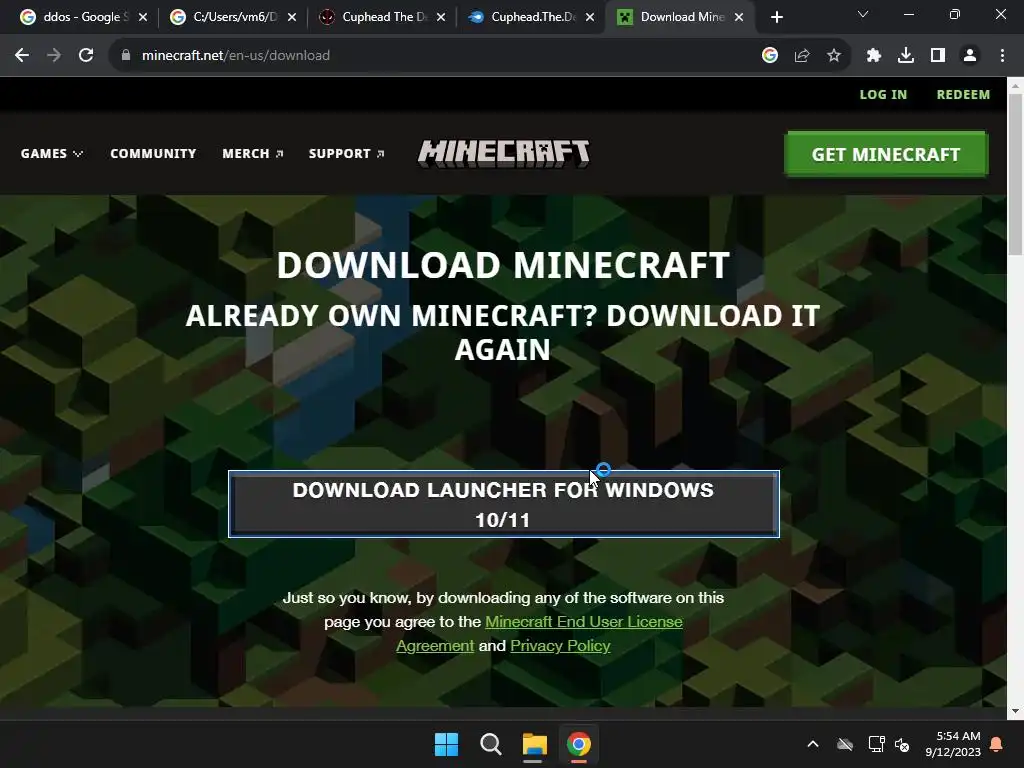Open the SUPPORT external link

346,153
